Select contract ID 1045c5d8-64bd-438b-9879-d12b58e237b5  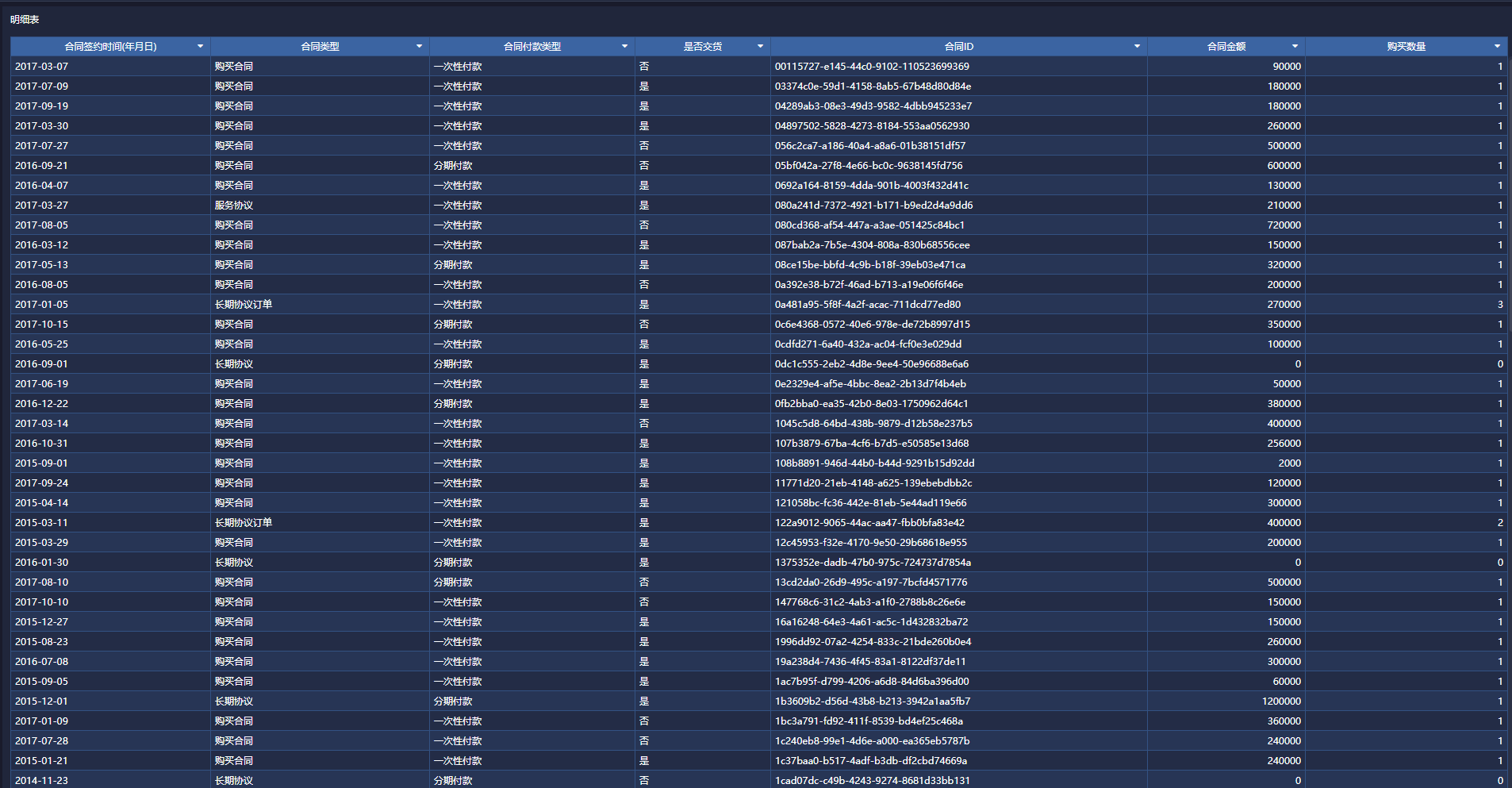point(958,424)
